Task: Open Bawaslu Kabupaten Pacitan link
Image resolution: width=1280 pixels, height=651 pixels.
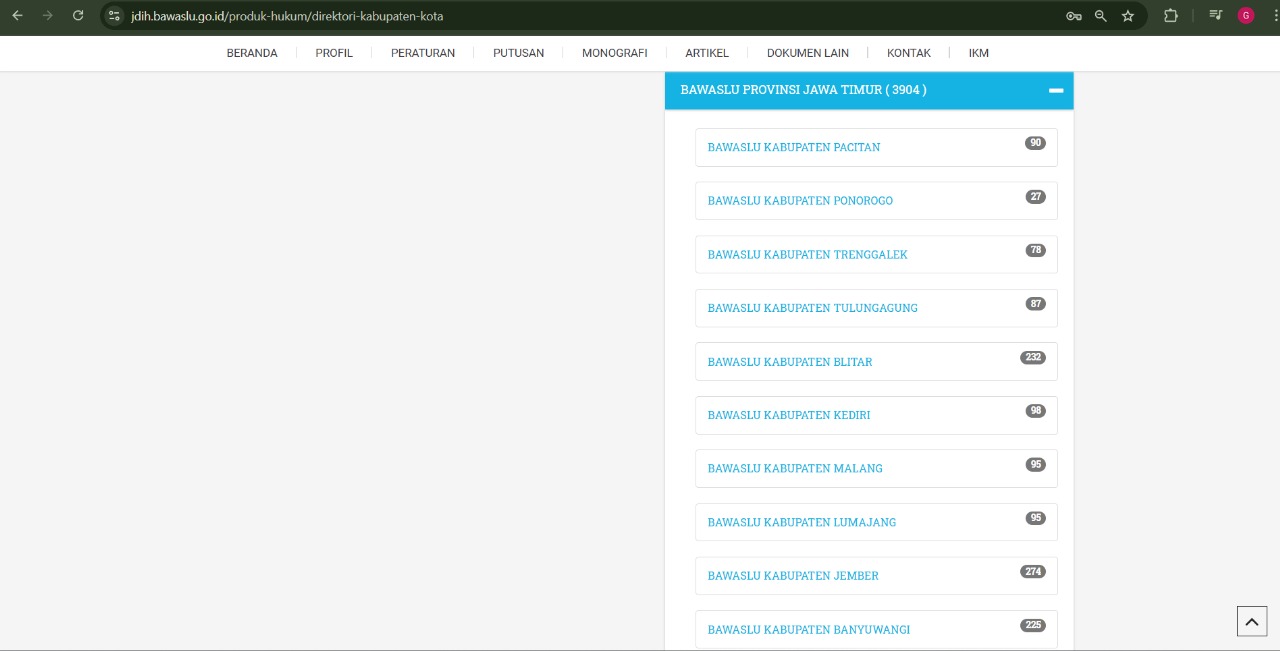Action: [x=794, y=147]
